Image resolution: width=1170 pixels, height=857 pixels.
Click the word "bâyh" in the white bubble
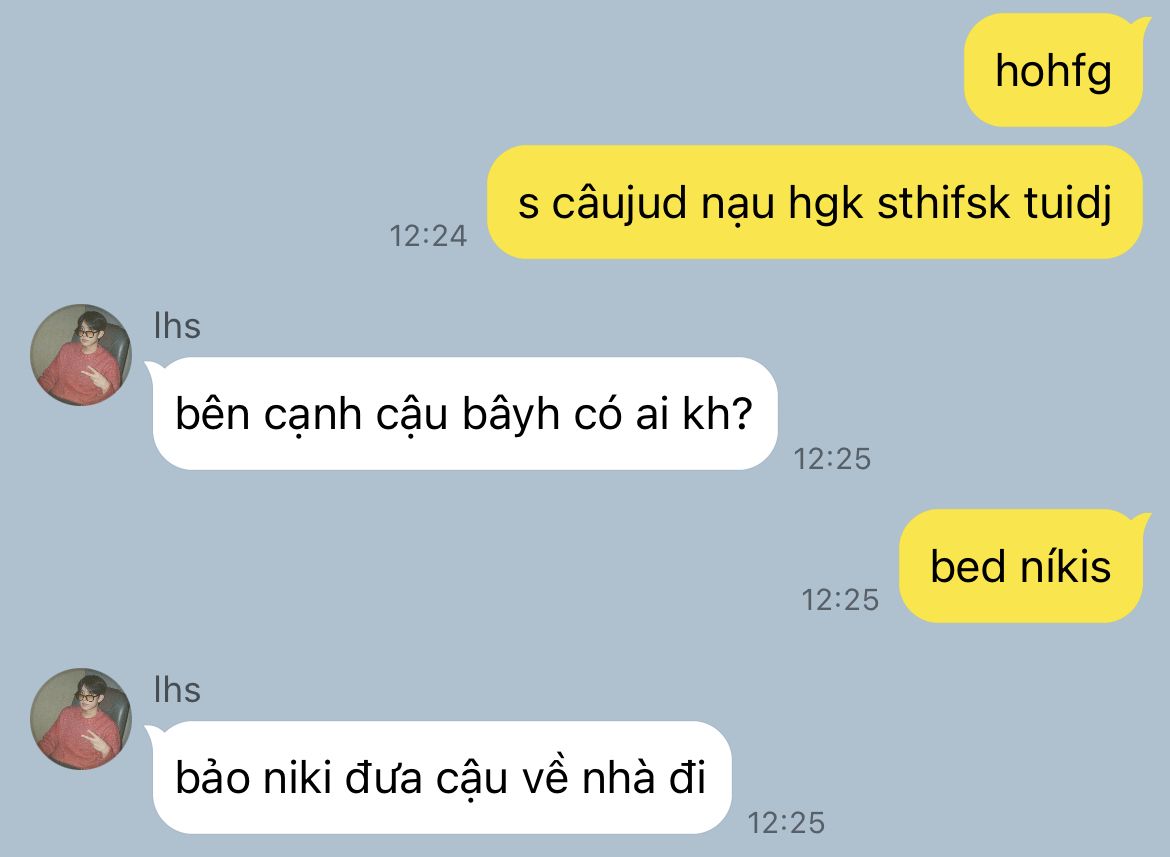click(x=510, y=414)
